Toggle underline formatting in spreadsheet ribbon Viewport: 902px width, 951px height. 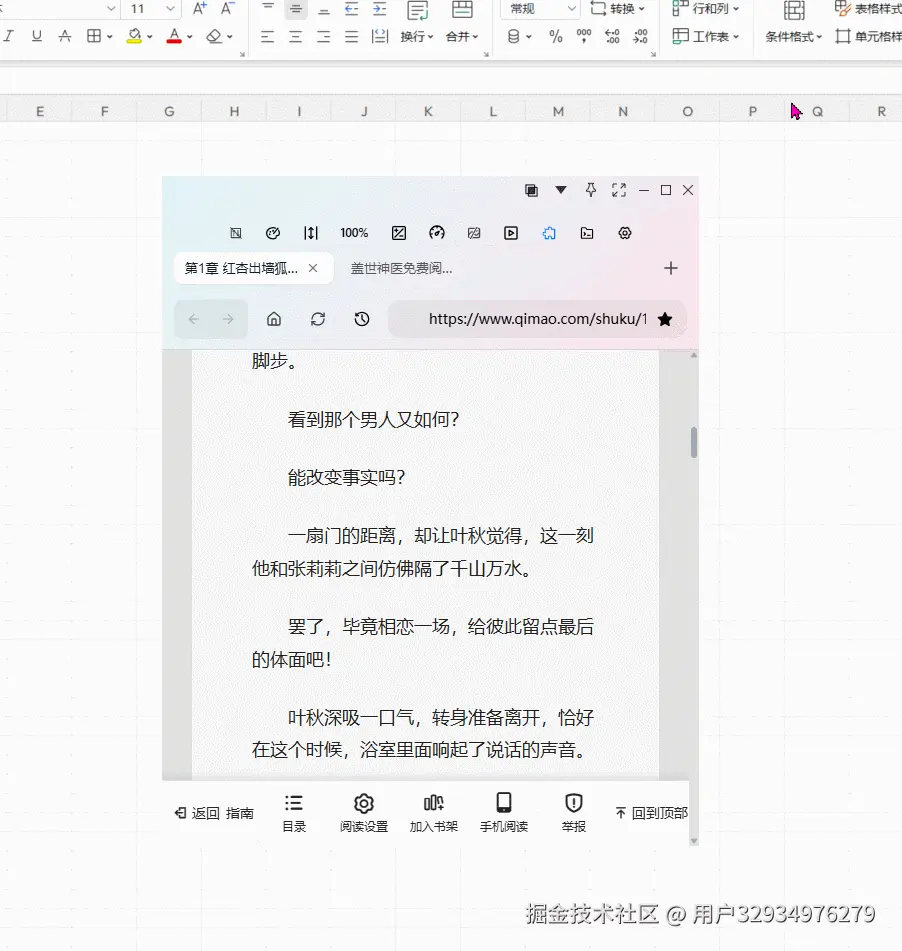(36, 36)
